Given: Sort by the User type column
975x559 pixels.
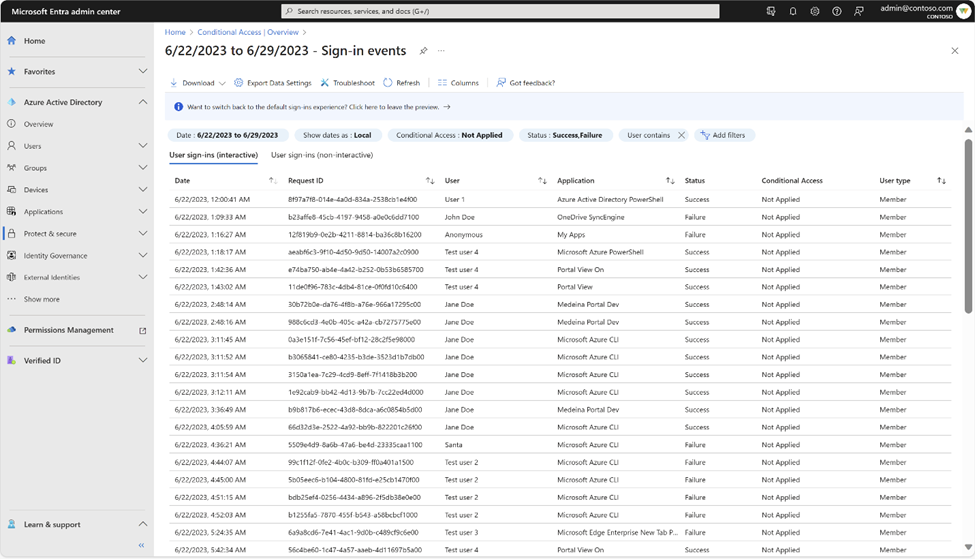Looking at the screenshot, I should [x=941, y=181].
